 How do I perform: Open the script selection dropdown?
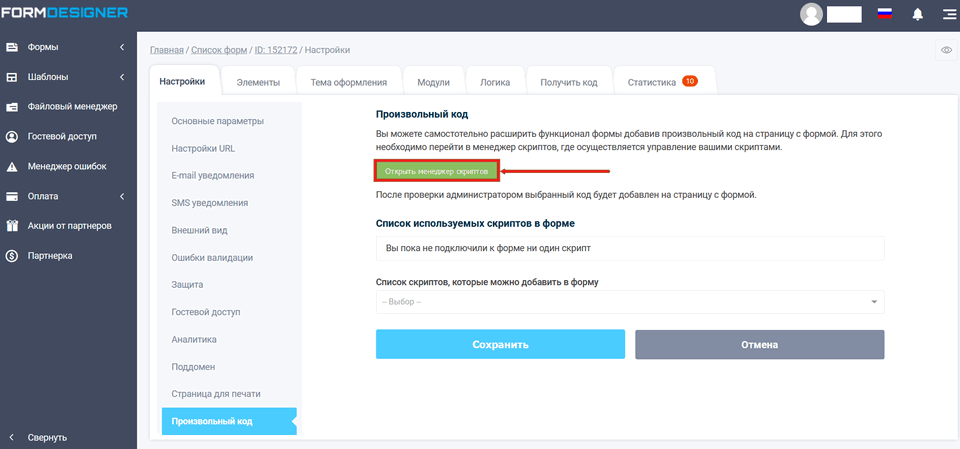coord(630,302)
